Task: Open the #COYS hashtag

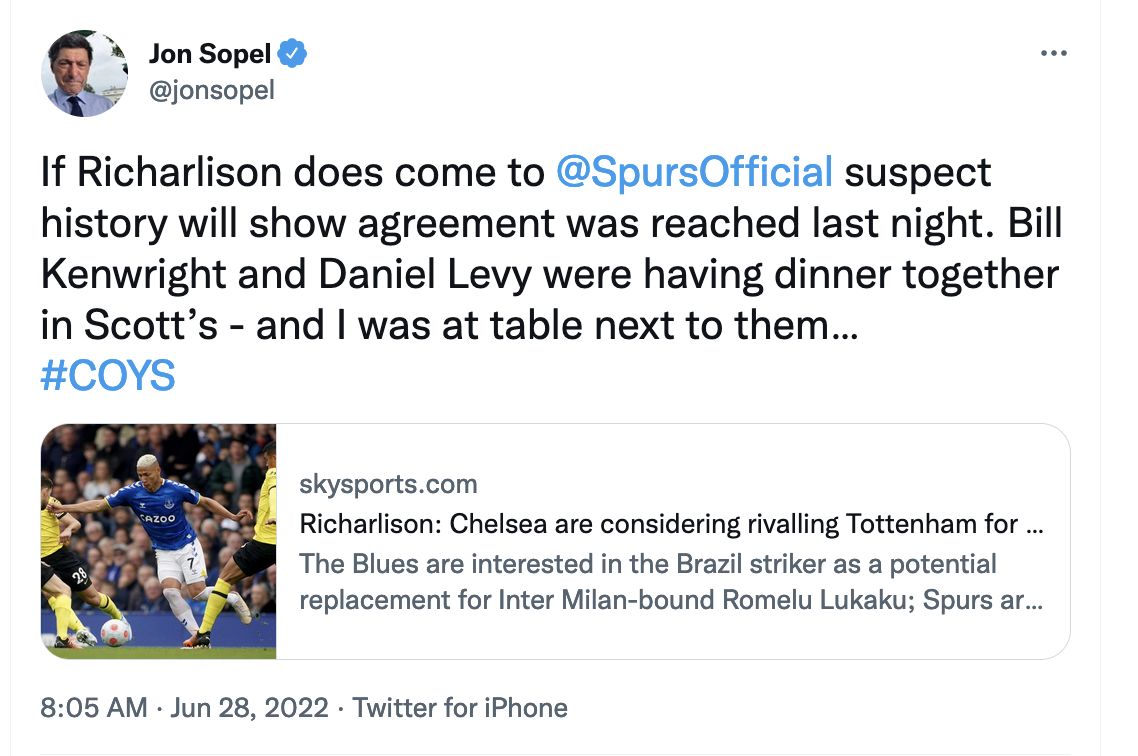Action: [x=107, y=376]
